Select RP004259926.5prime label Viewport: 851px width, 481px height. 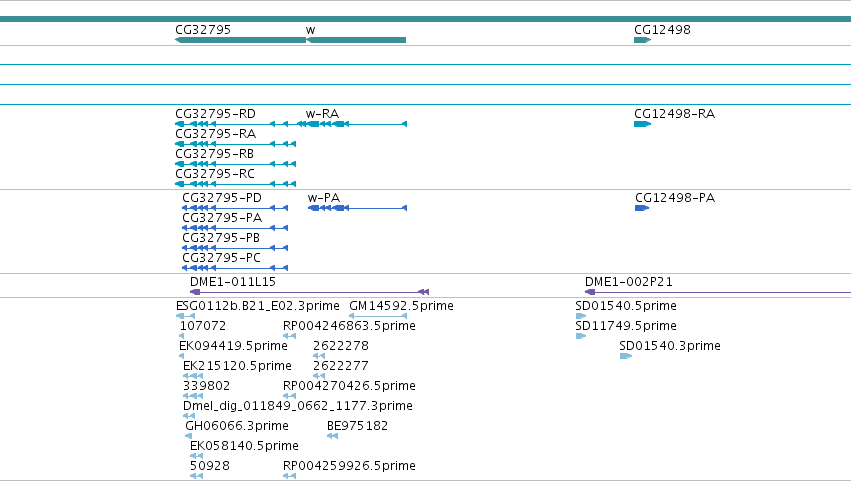[x=349, y=467]
